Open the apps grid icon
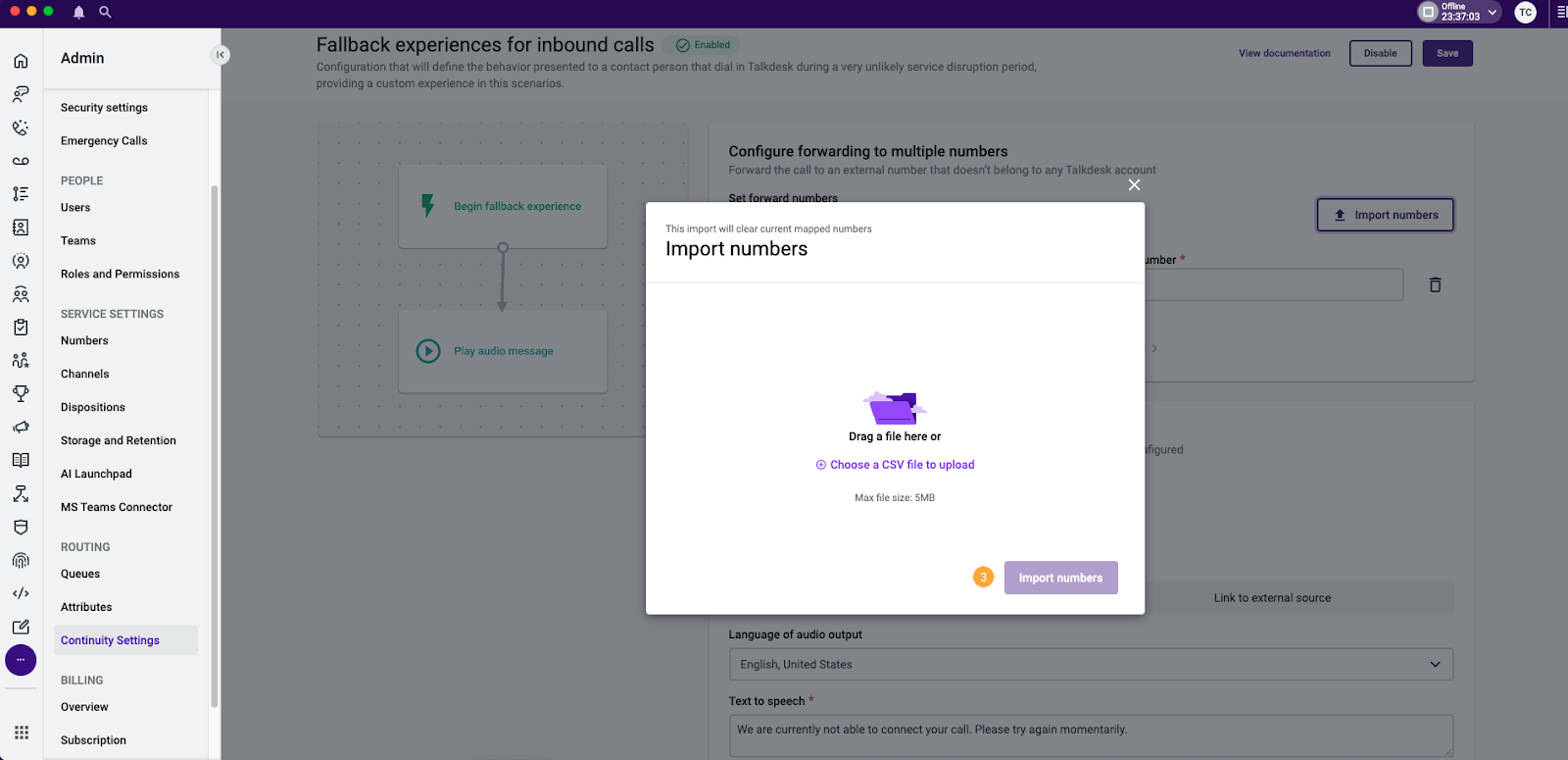The width and height of the screenshot is (1568, 760). tap(22, 733)
